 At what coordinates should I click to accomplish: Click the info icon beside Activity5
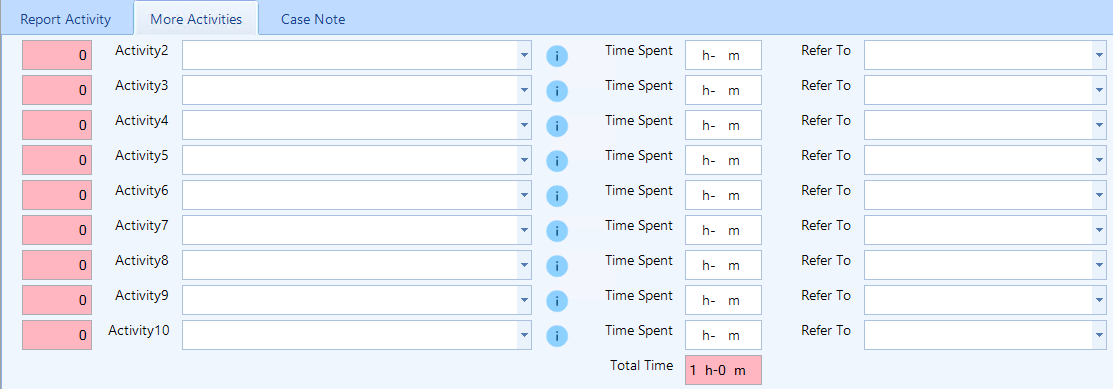click(557, 161)
